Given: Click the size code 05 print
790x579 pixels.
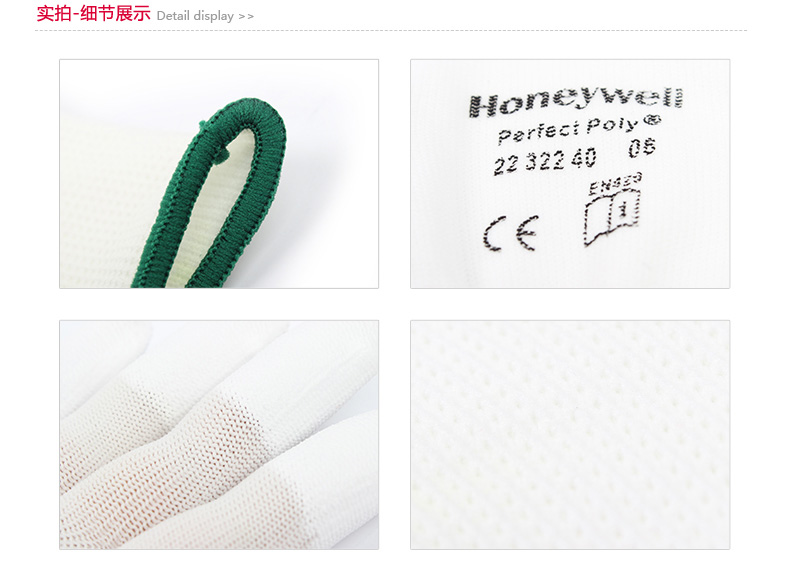Looking at the screenshot, I should tap(641, 148).
